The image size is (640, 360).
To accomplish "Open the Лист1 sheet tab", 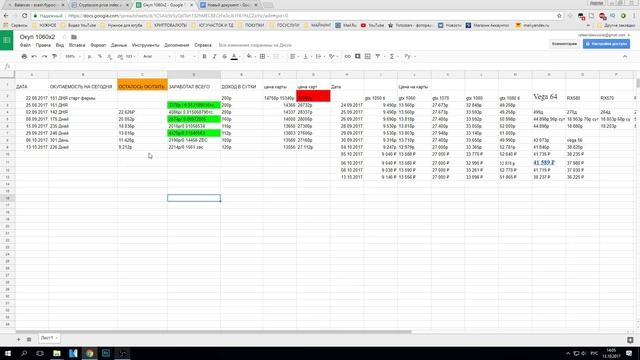I will (x=49, y=338).
